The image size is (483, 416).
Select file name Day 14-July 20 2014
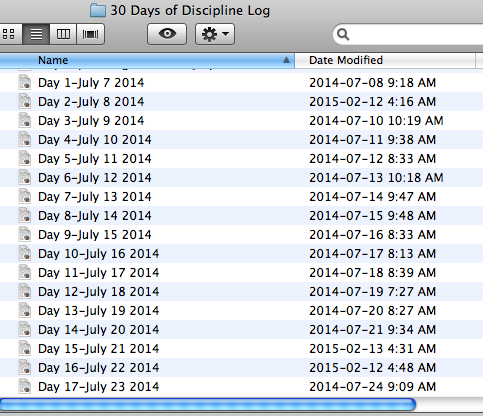(99, 330)
